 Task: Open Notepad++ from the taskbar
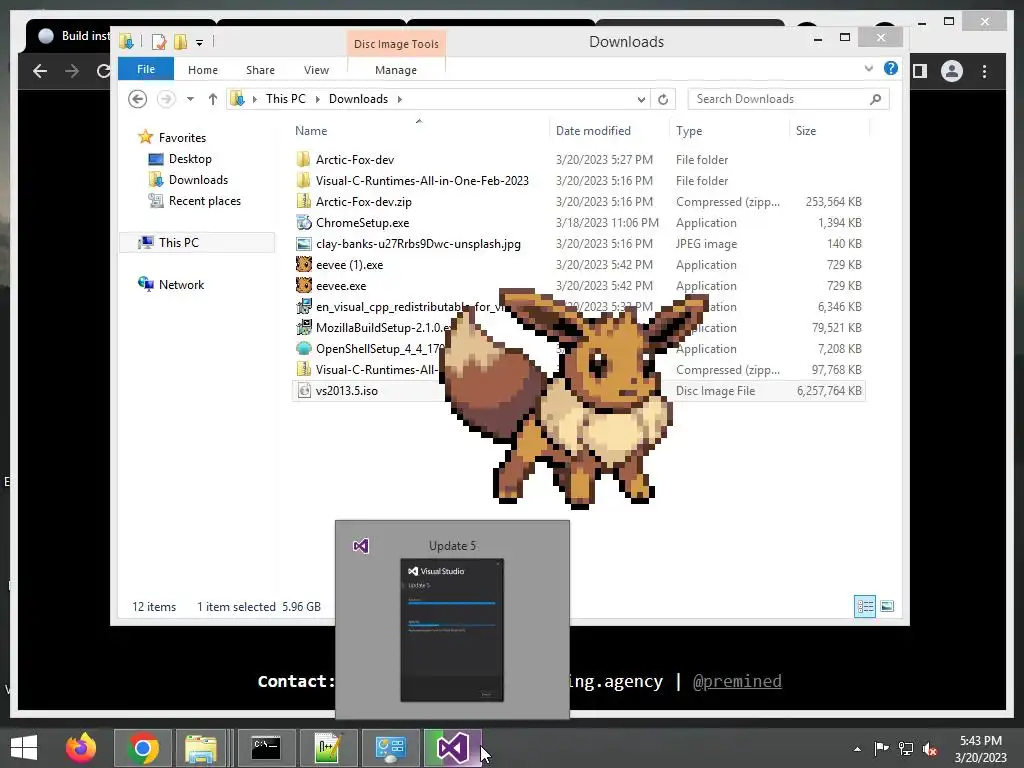click(328, 748)
